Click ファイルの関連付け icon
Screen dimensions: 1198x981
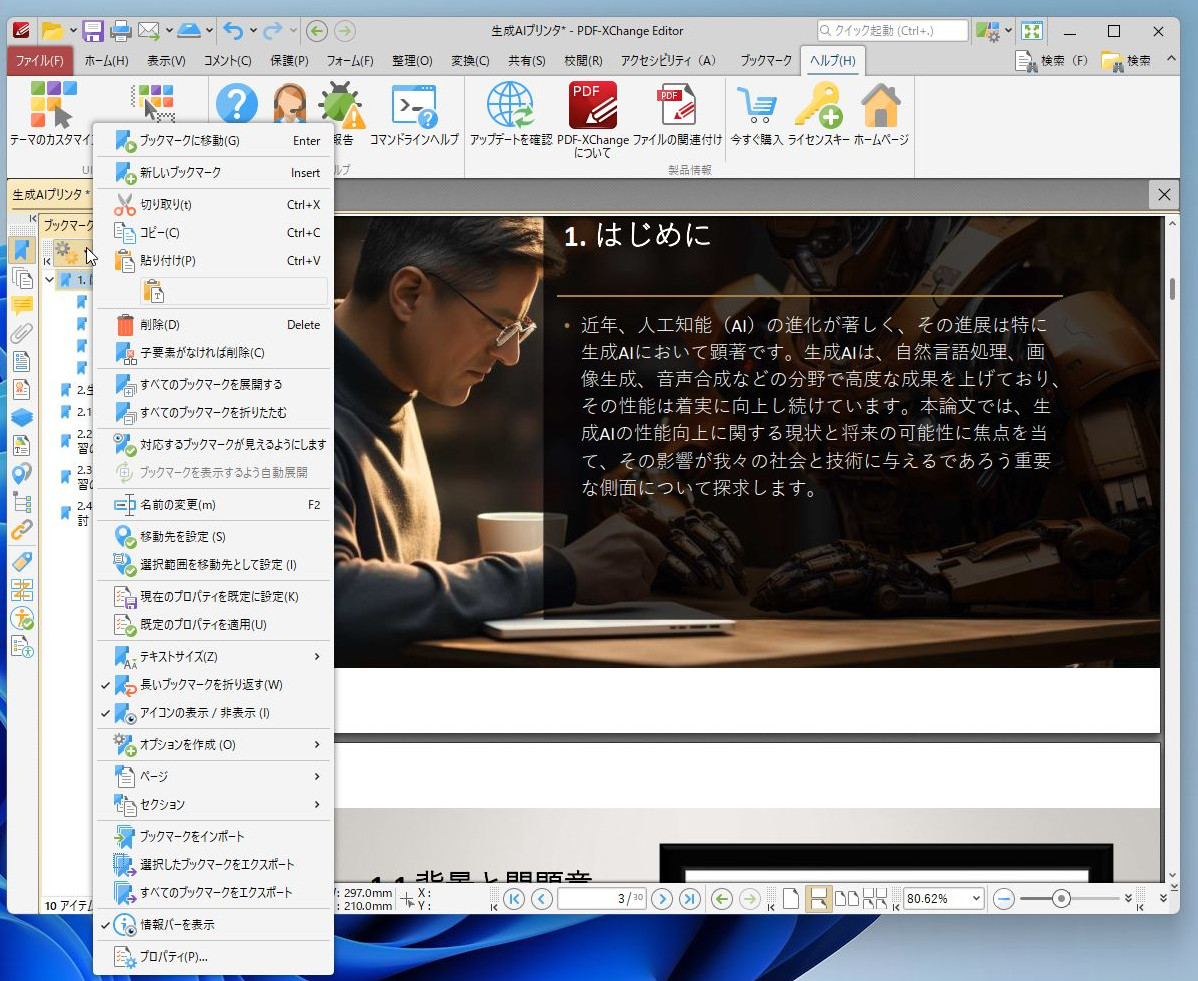click(677, 114)
